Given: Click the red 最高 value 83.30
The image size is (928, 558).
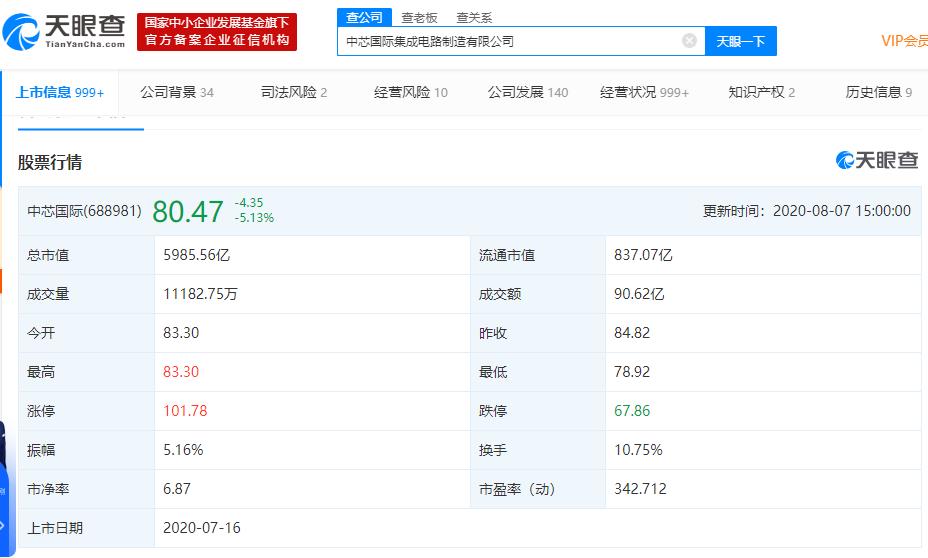Looking at the screenshot, I should point(181,372).
